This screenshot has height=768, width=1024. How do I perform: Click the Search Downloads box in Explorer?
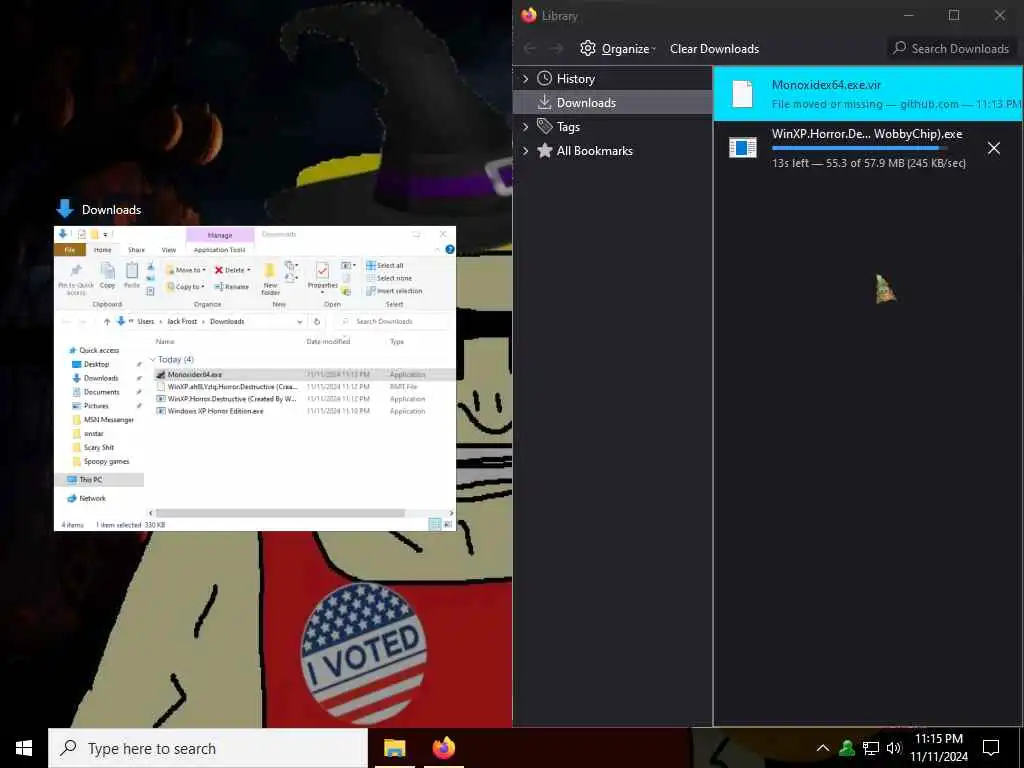[x=394, y=321]
